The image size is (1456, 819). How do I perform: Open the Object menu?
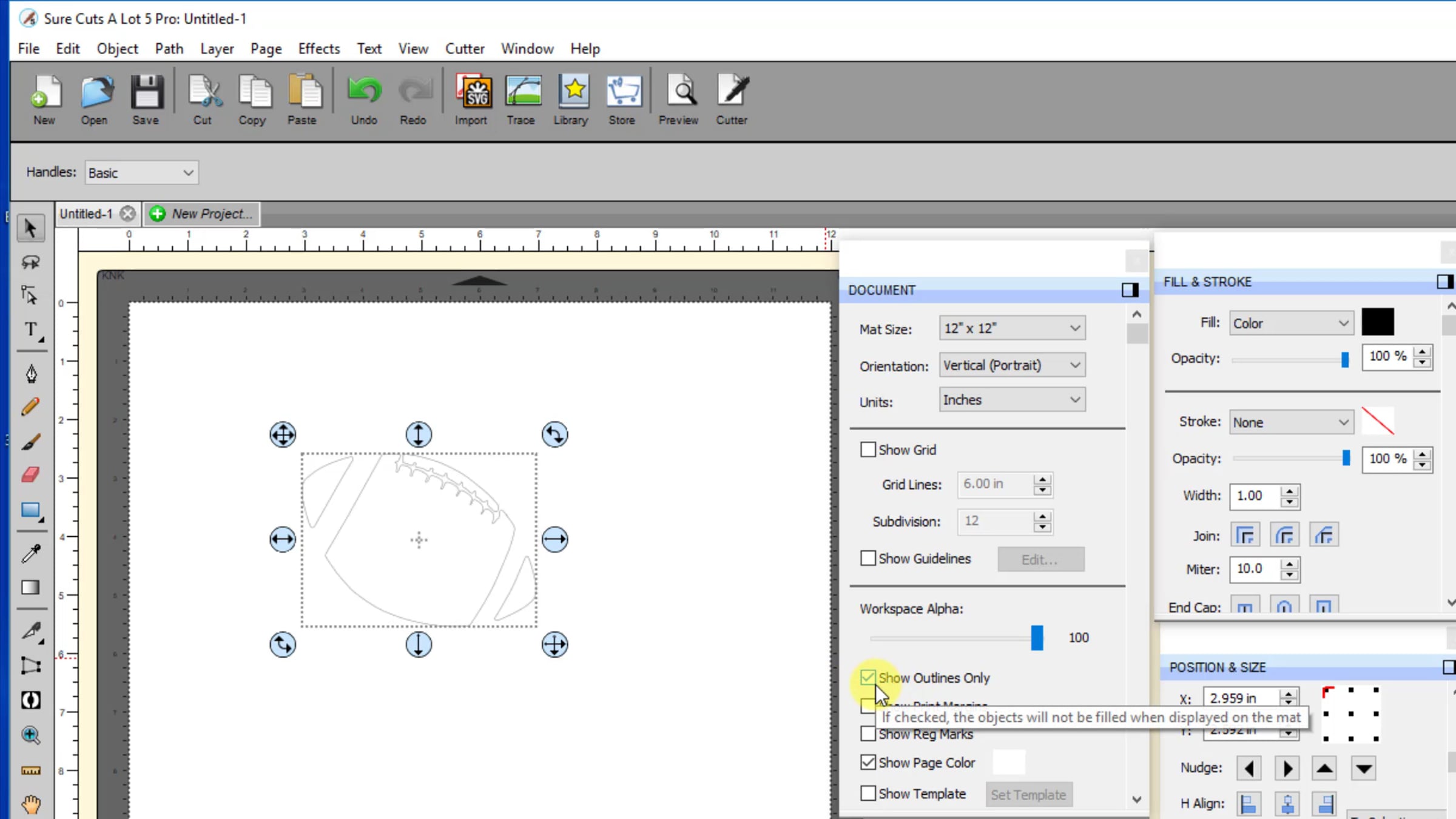(117, 49)
